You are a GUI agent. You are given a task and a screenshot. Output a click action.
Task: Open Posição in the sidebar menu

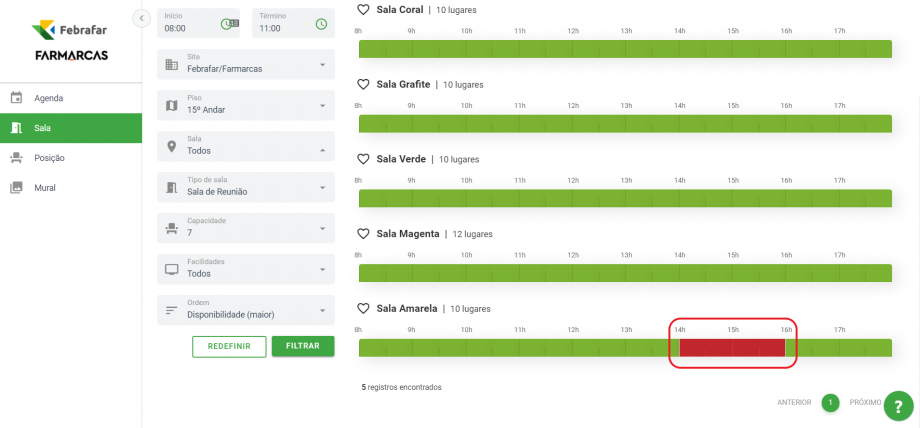50,158
